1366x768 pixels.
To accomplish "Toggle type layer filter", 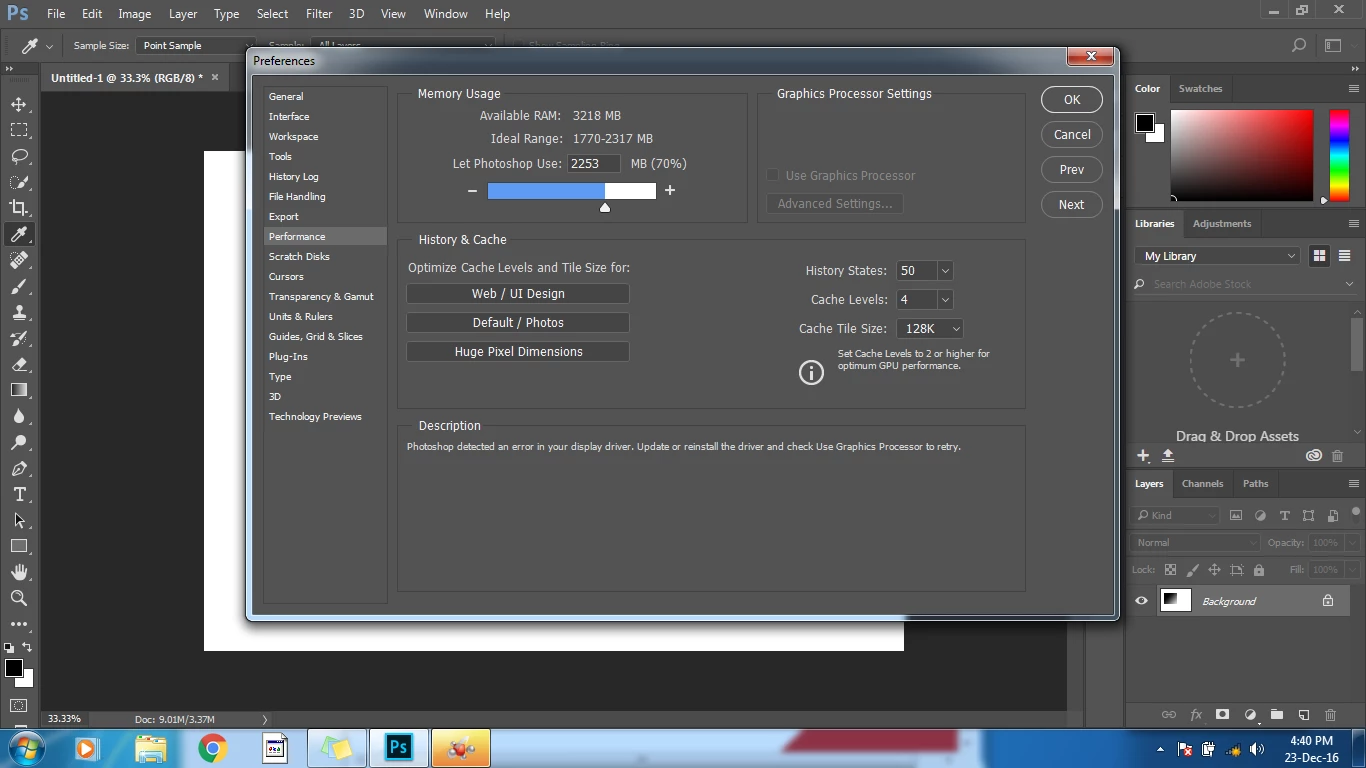I will tap(1284, 516).
